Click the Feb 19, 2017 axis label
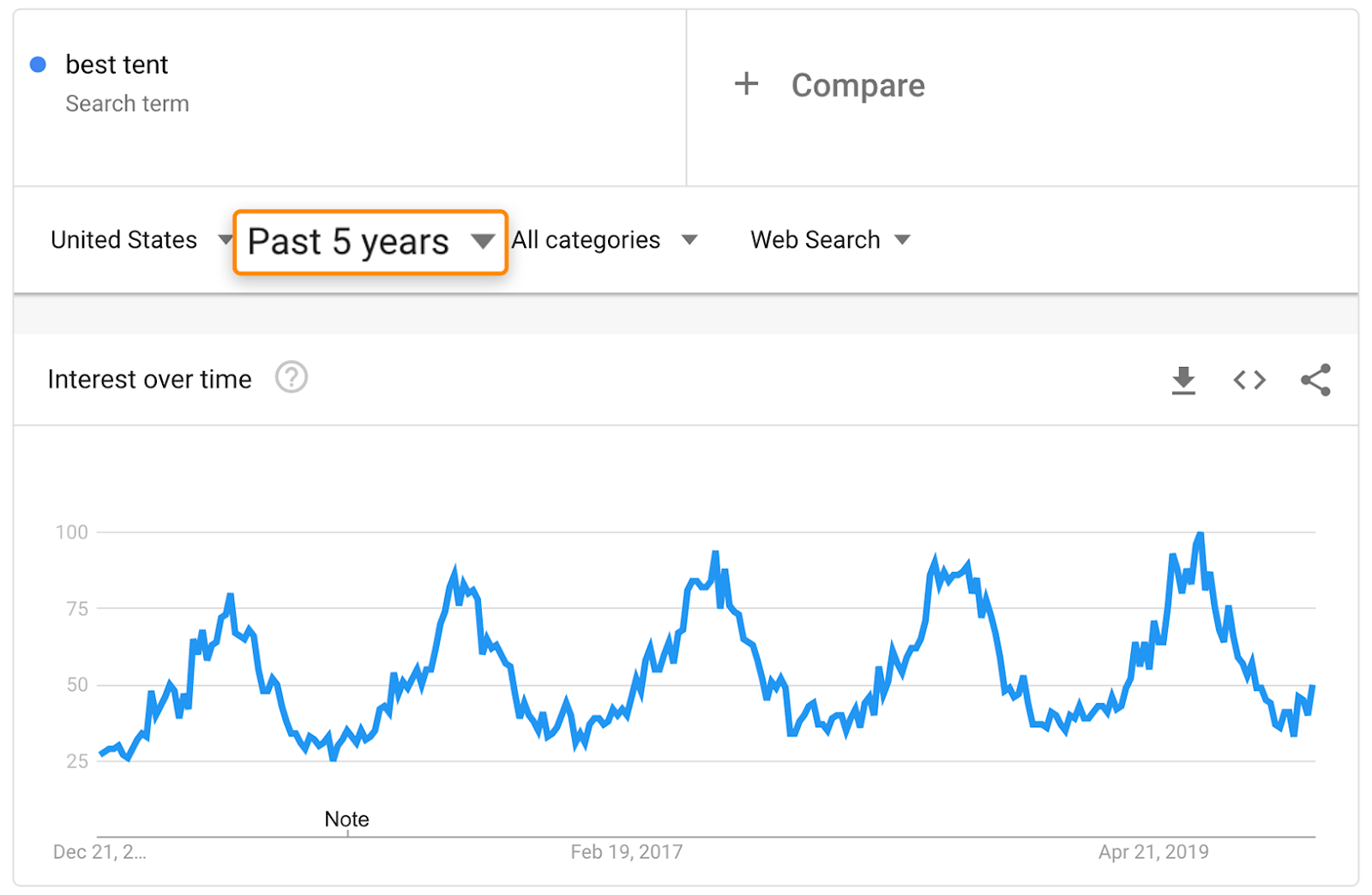Screen dimensions: 1372x895 (x=627, y=852)
